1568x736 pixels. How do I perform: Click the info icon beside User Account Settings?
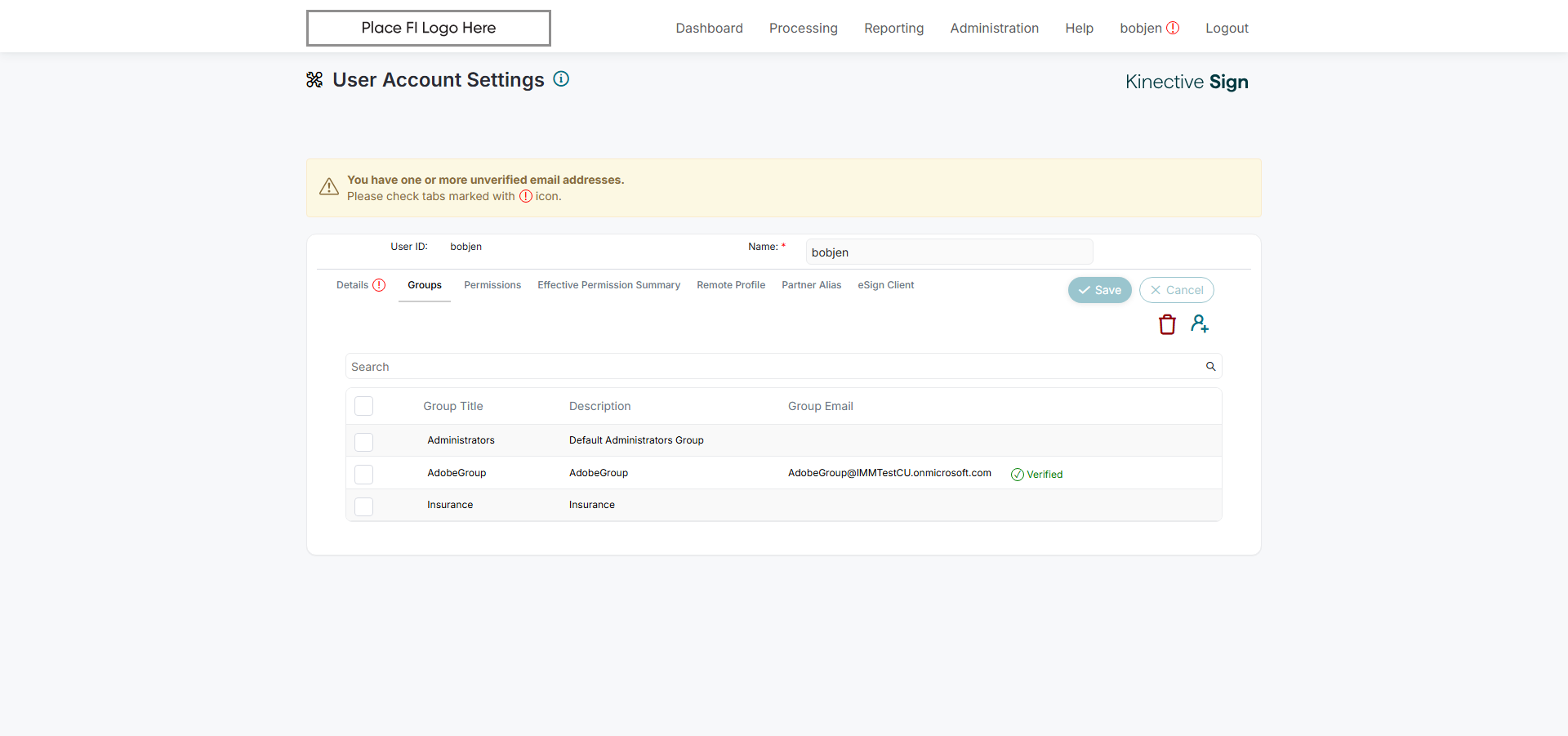click(561, 79)
